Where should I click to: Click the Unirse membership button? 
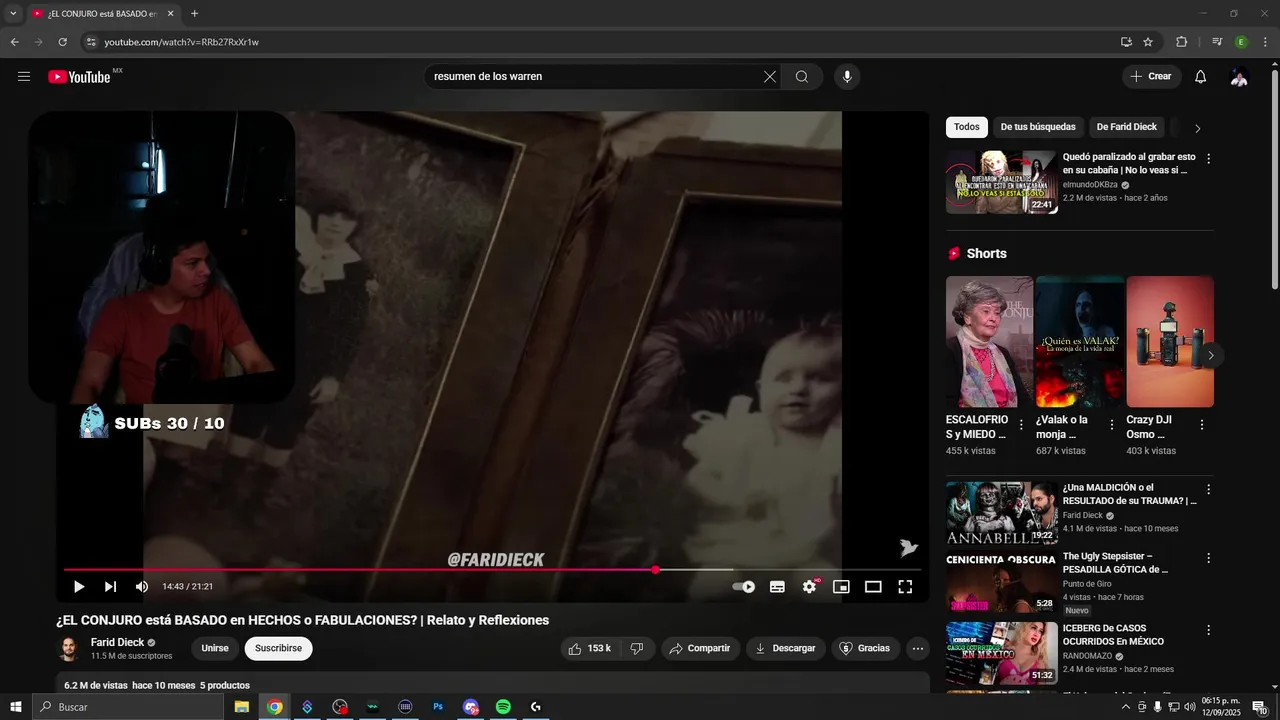point(215,648)
